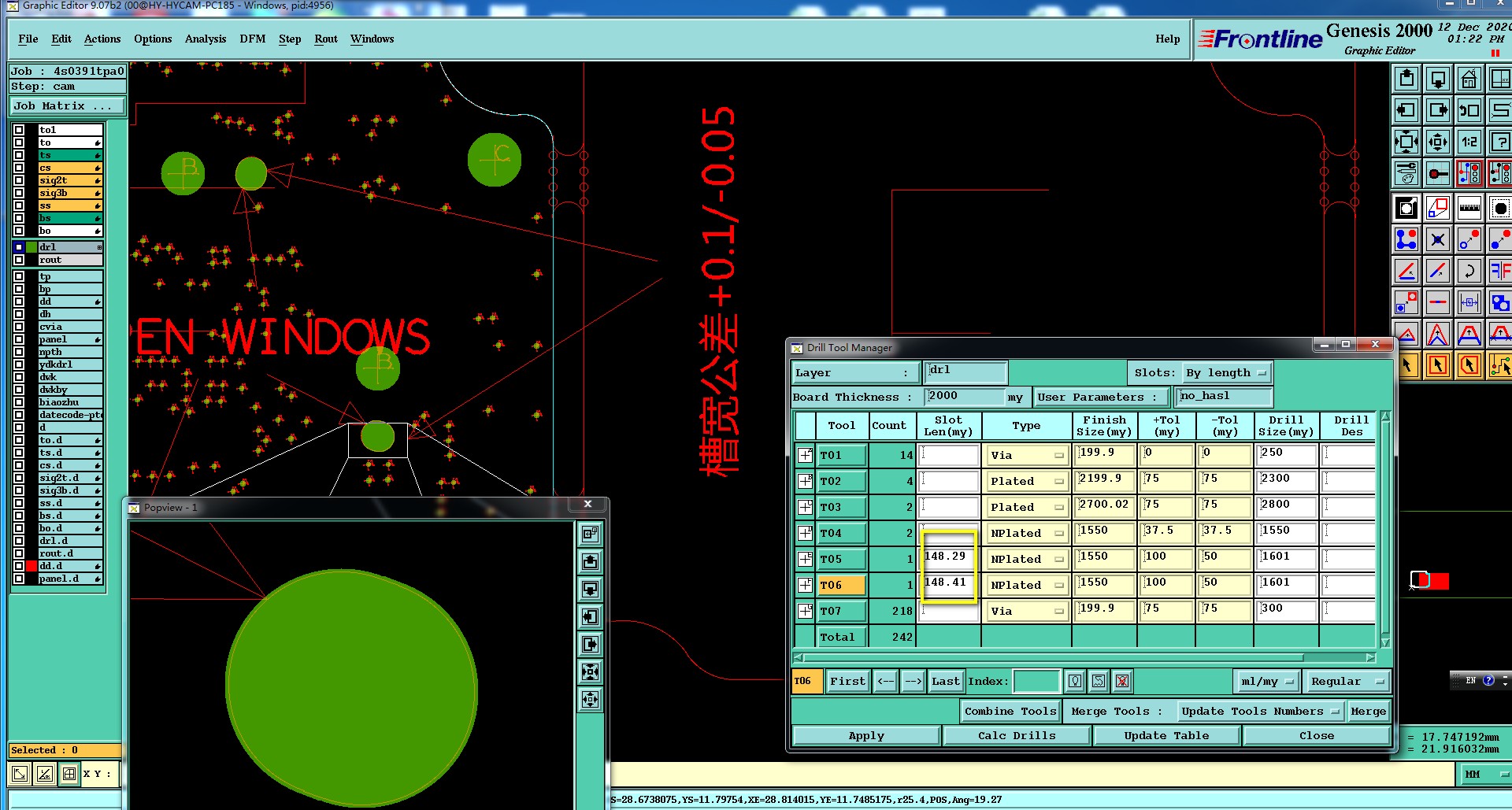Toggle the checkbox for layer panel

click(x=19, y=339)
